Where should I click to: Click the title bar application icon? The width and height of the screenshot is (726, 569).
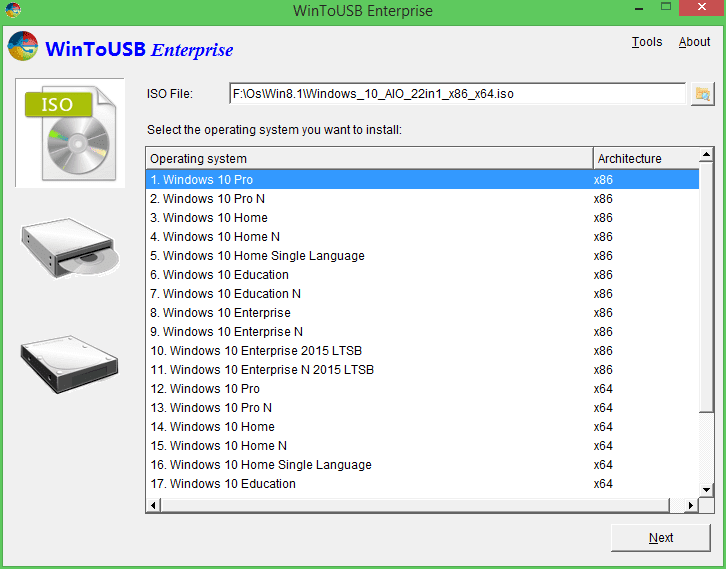pos(13,10)
